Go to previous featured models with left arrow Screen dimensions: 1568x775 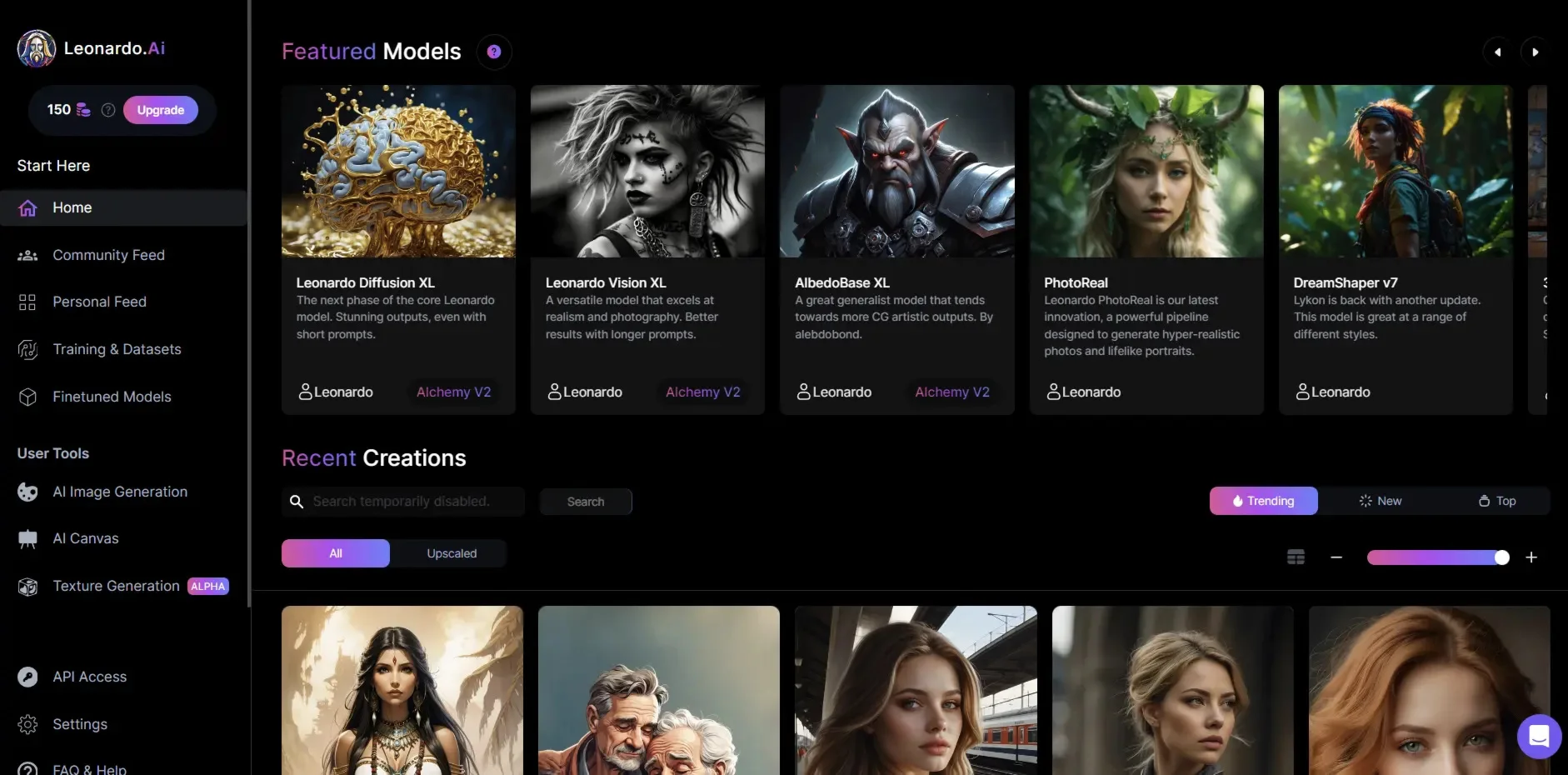coord(1497,52)
